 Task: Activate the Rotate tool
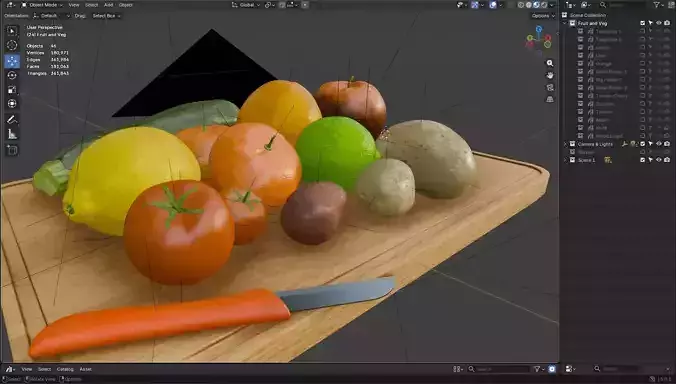pyautogui.click(x=12, y=75)
